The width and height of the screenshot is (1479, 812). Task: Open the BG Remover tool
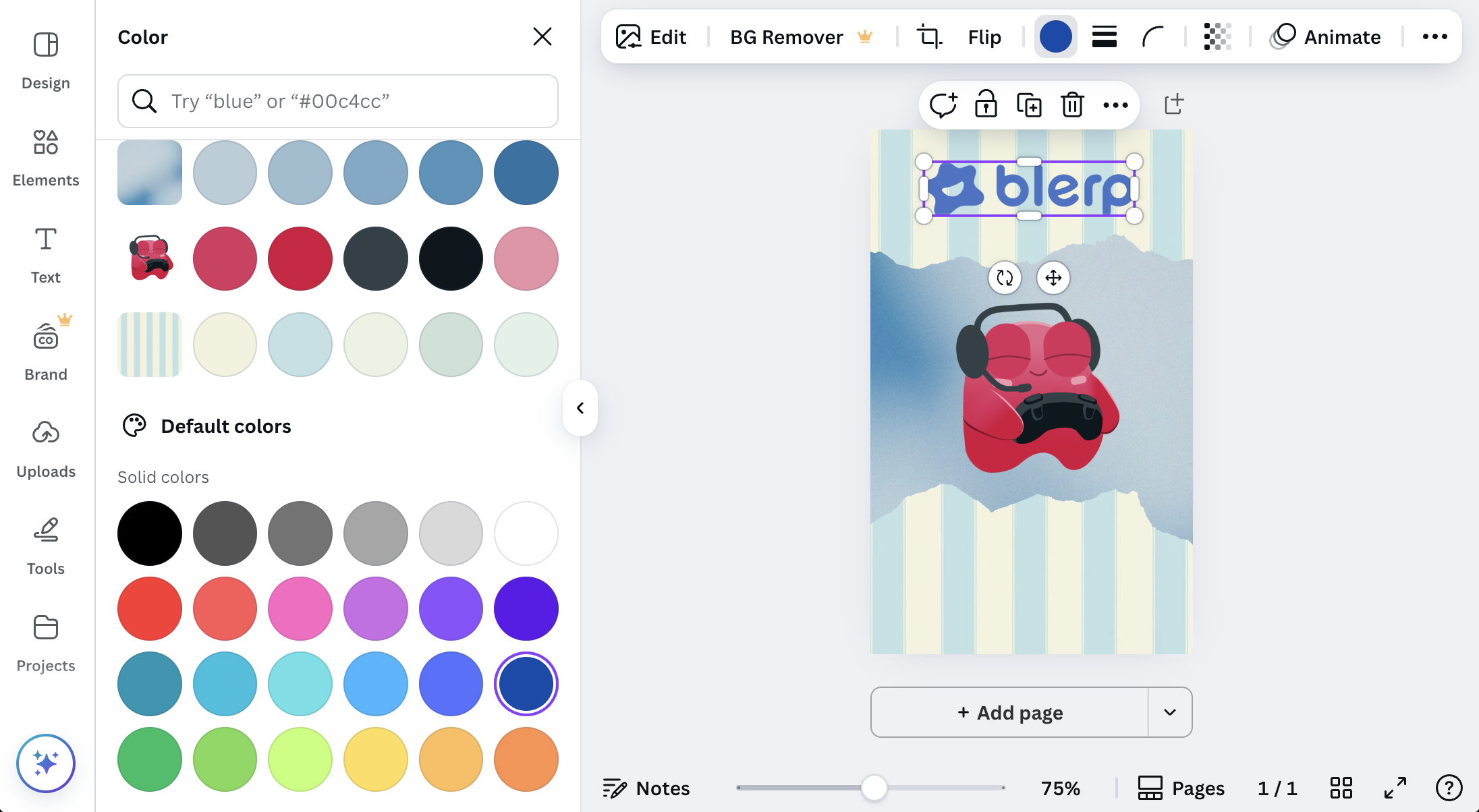[x=802, y=36]
